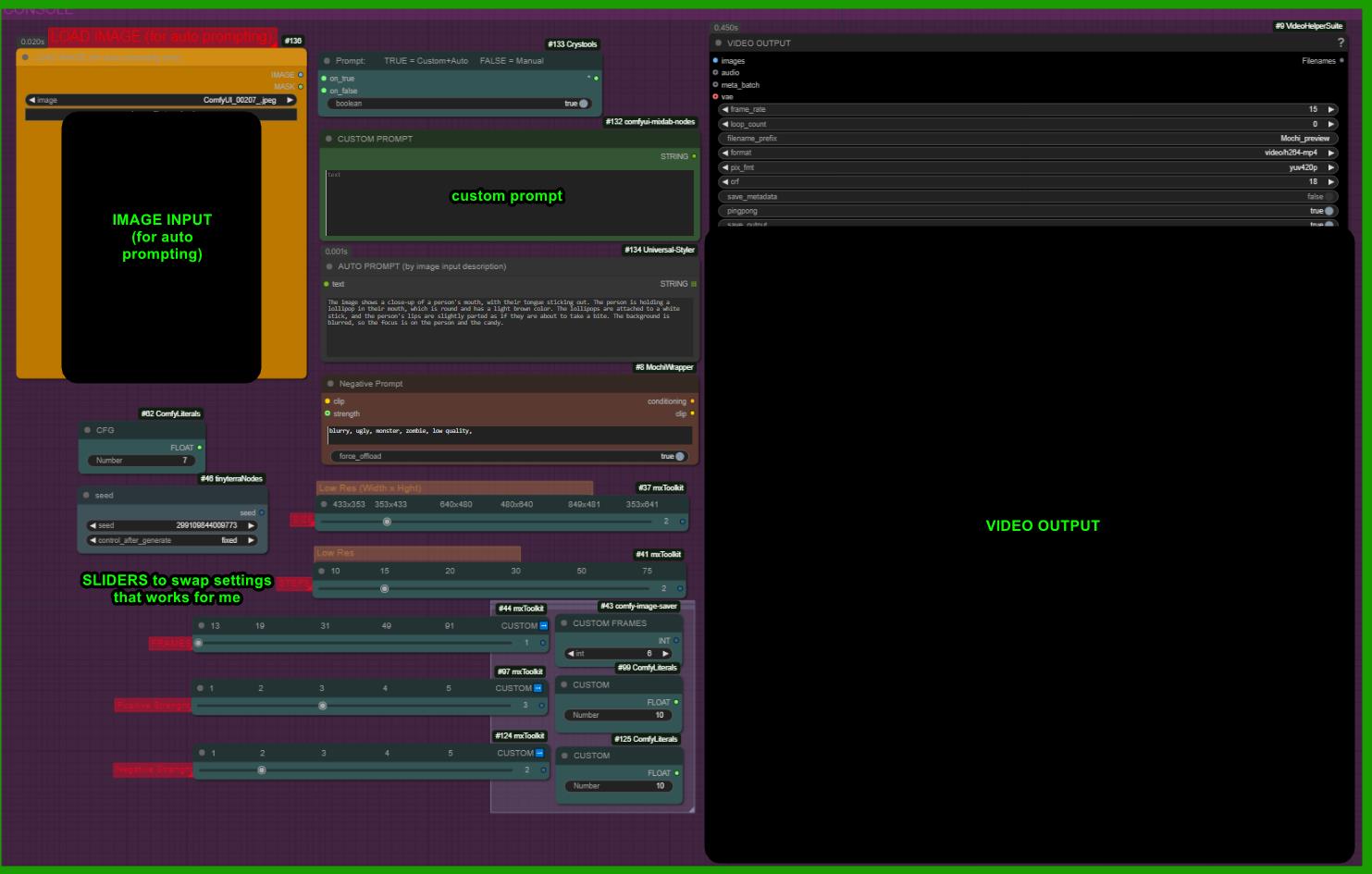Increase frame_rate with the right arrow
Screen dimensions: 1372x874
point(1331,110)
